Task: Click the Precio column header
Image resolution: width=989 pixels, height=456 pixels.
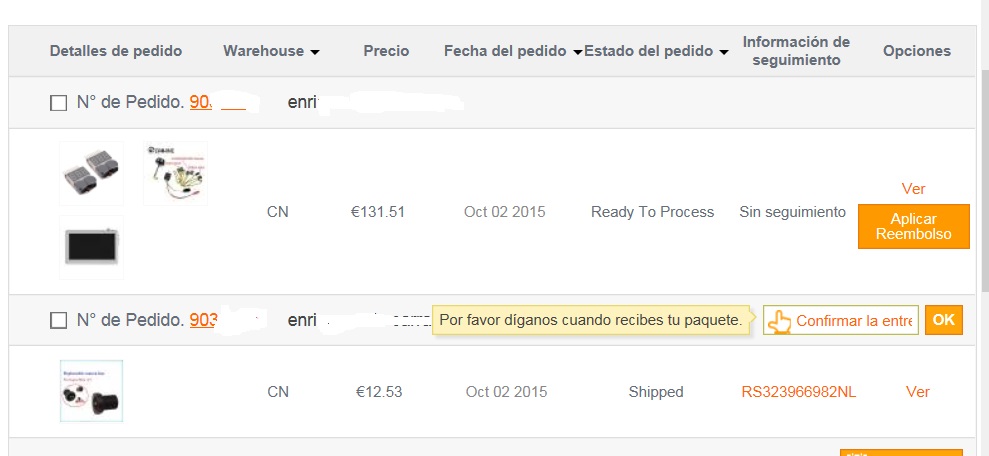Action: 386,51
